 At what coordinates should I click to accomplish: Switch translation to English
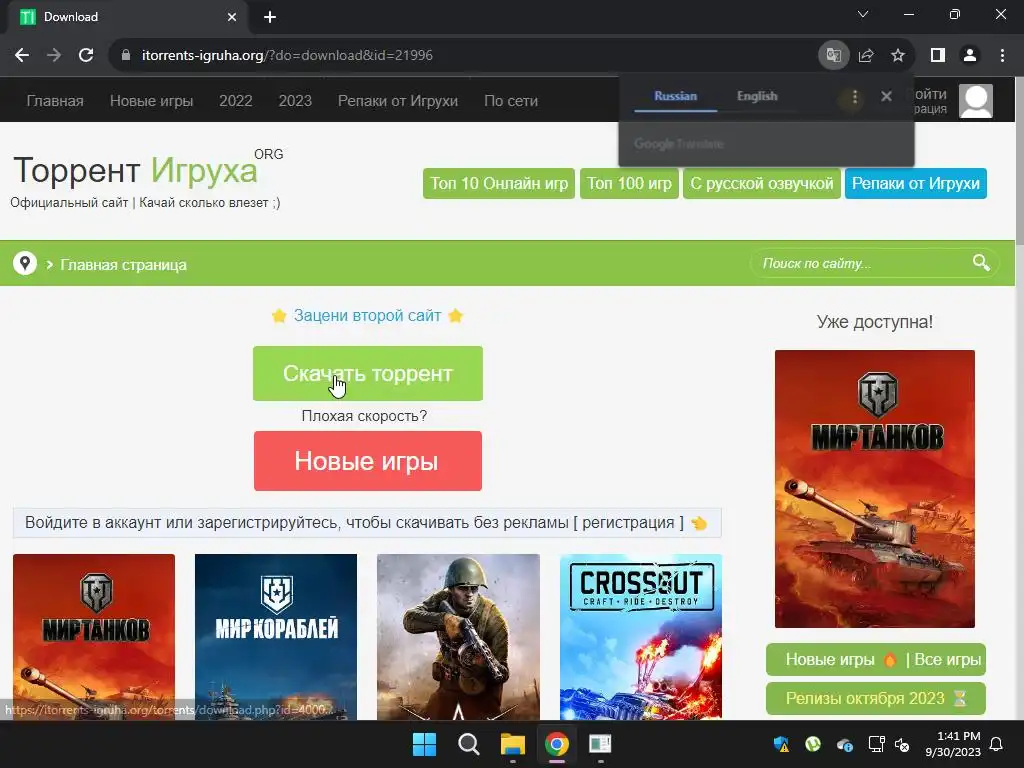tap(757, 96)
